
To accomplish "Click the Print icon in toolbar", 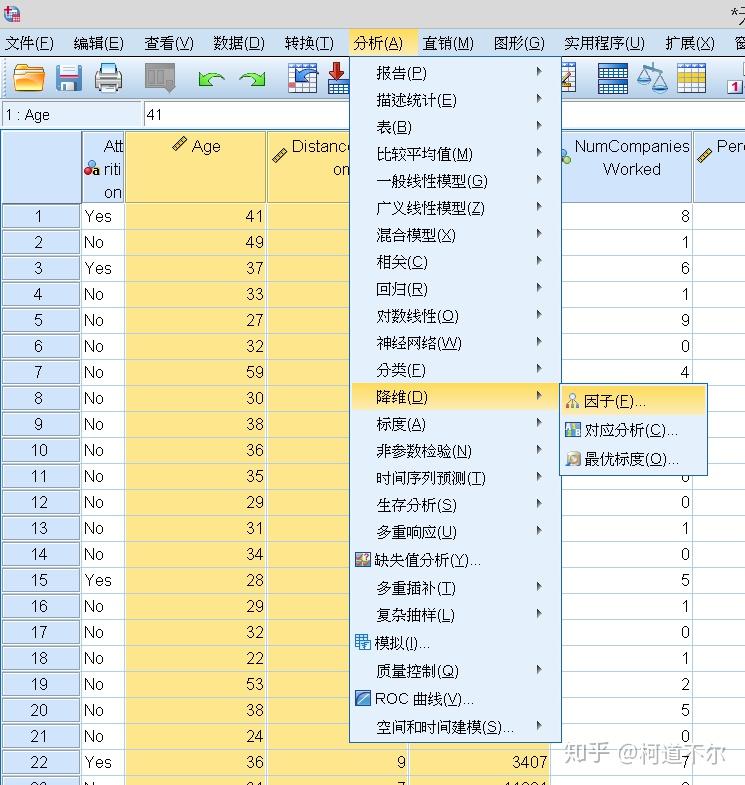I will pyautogui.click(x=108, y=78).
